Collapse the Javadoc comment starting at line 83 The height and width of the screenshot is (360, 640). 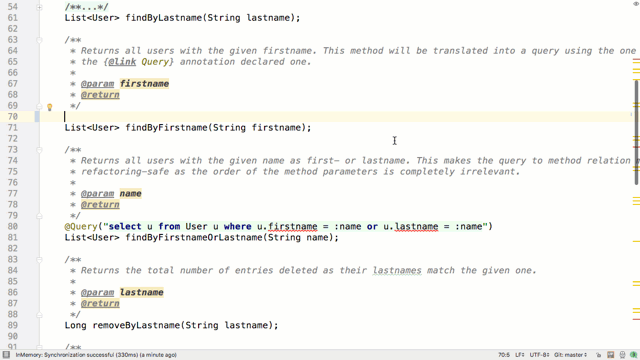point(39,260)
